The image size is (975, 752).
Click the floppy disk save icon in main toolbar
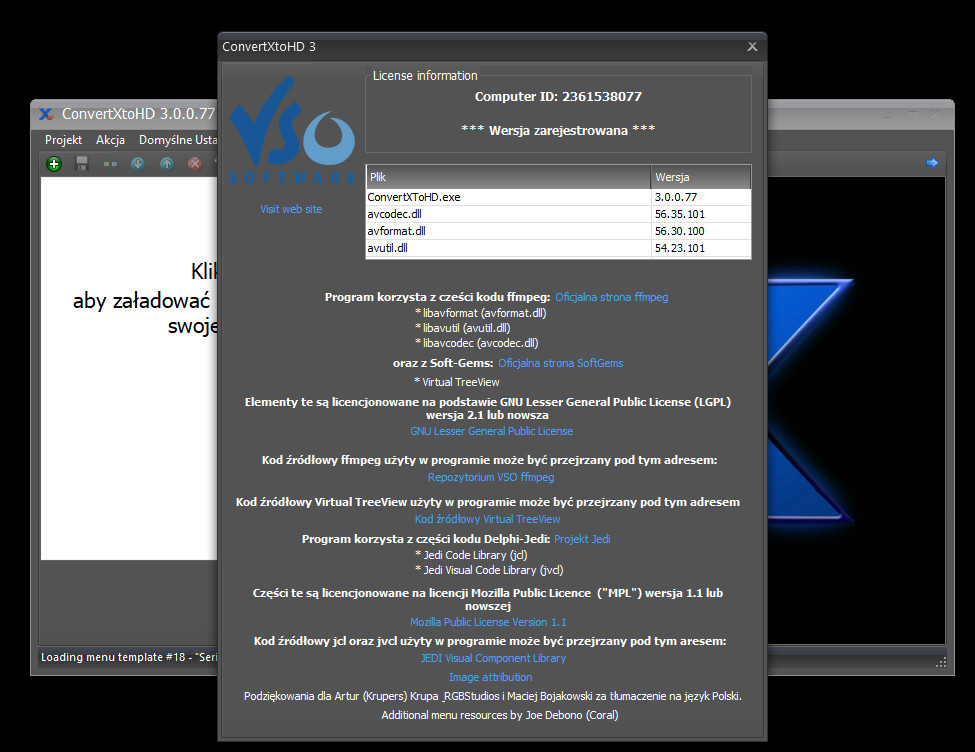[81, 164]
